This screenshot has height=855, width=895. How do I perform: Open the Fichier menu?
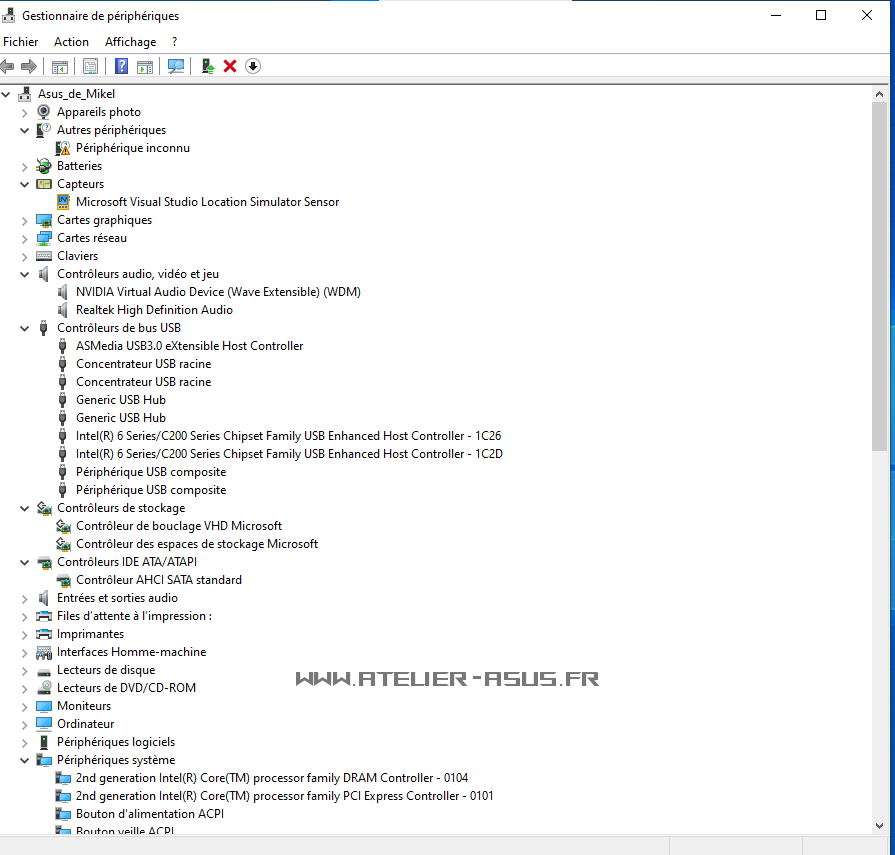point(21,42)
